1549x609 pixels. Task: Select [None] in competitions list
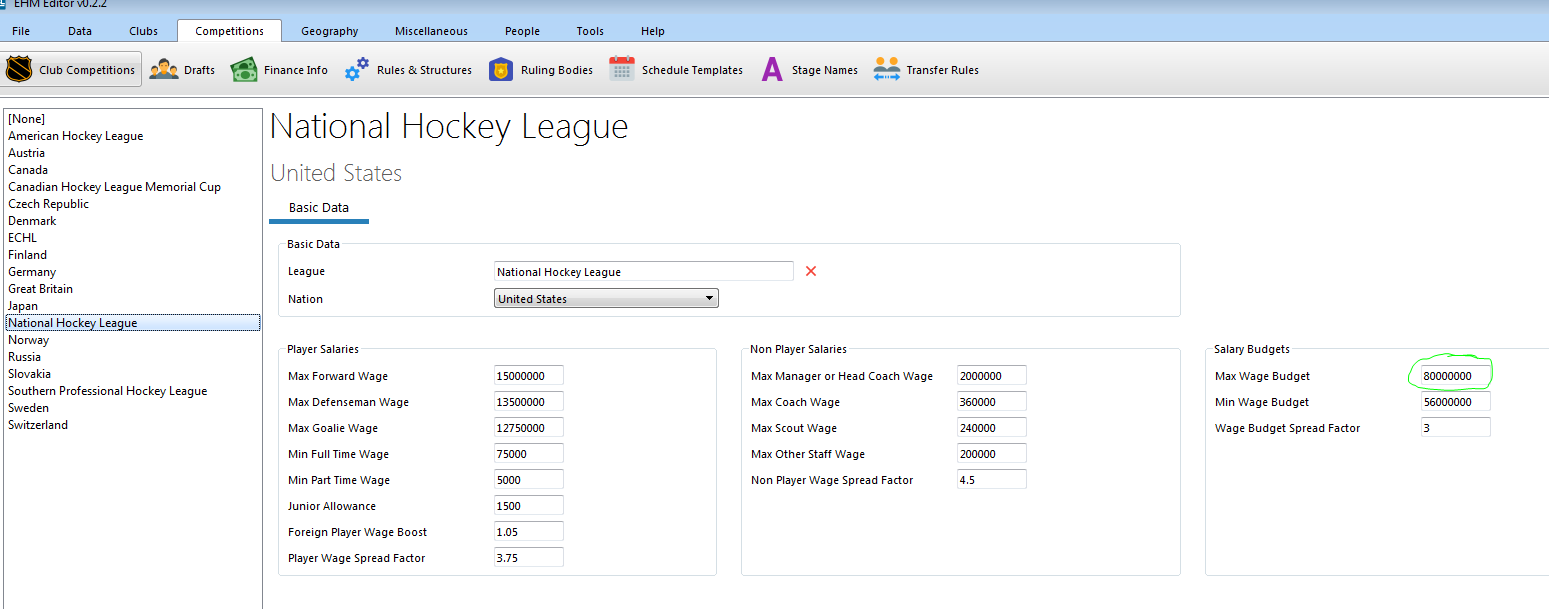click(x=132, y=119)
